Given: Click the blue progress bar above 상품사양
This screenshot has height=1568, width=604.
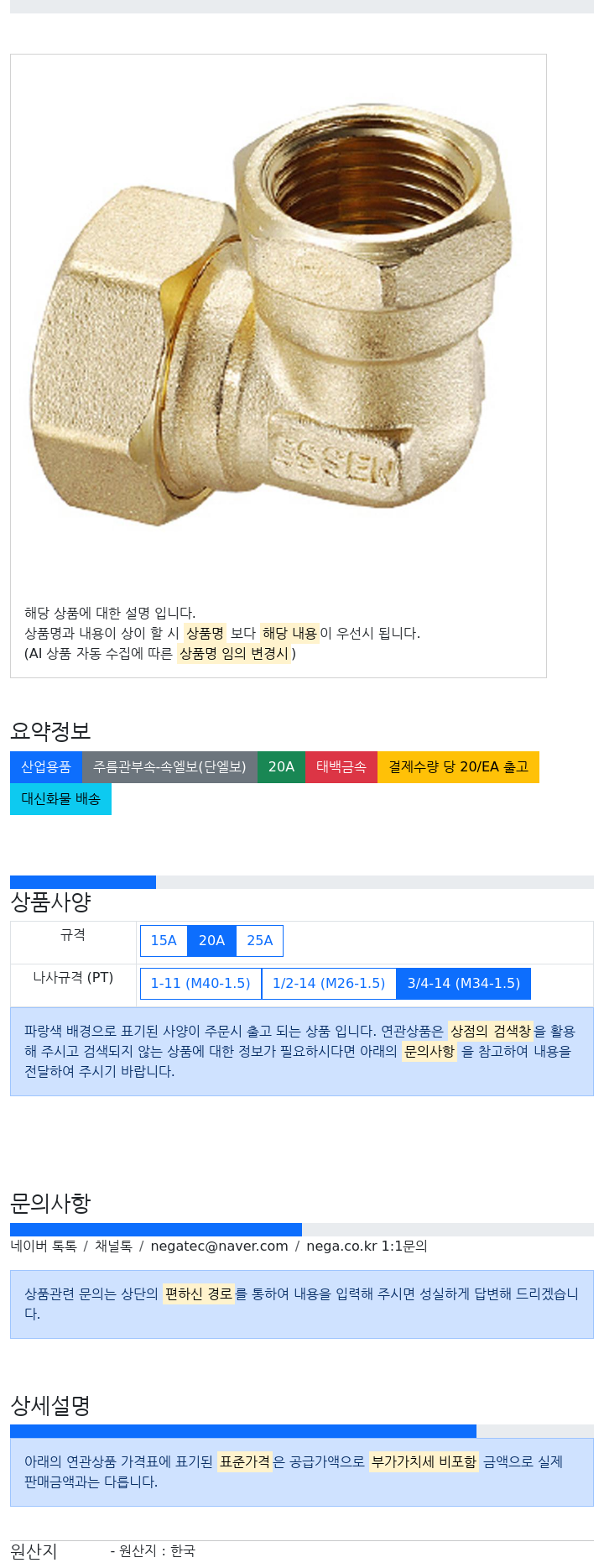Looking at the screenshot, I should [x=83, y=882].
